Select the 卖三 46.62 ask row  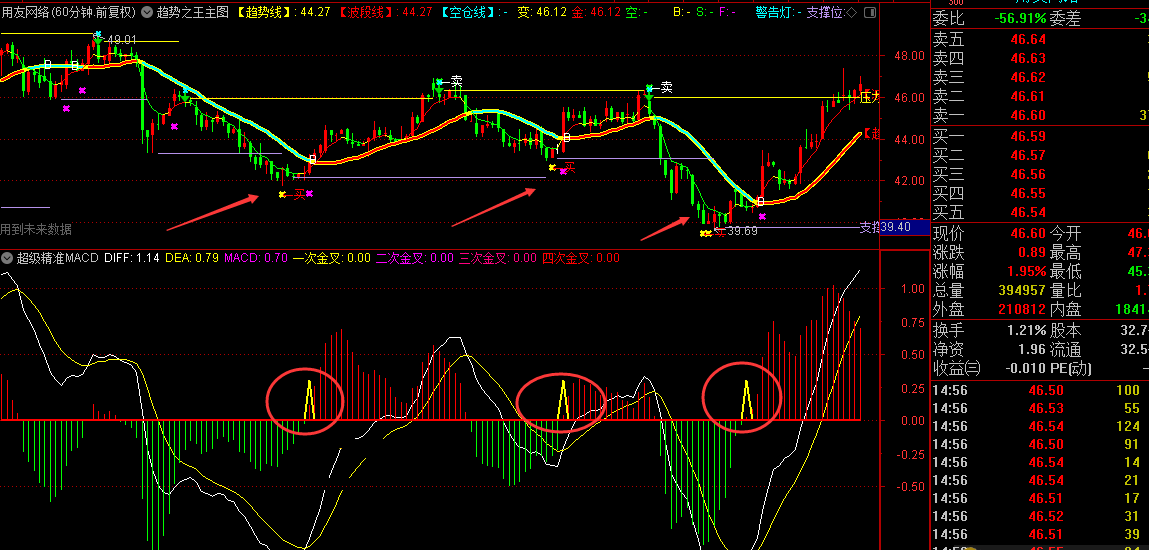(1039, 78)
